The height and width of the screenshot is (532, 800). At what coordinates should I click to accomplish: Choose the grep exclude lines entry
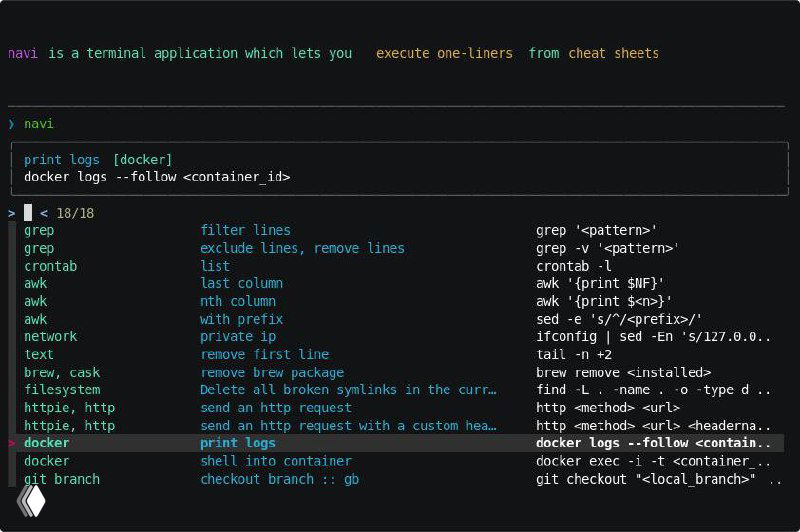tap(302, 248)
